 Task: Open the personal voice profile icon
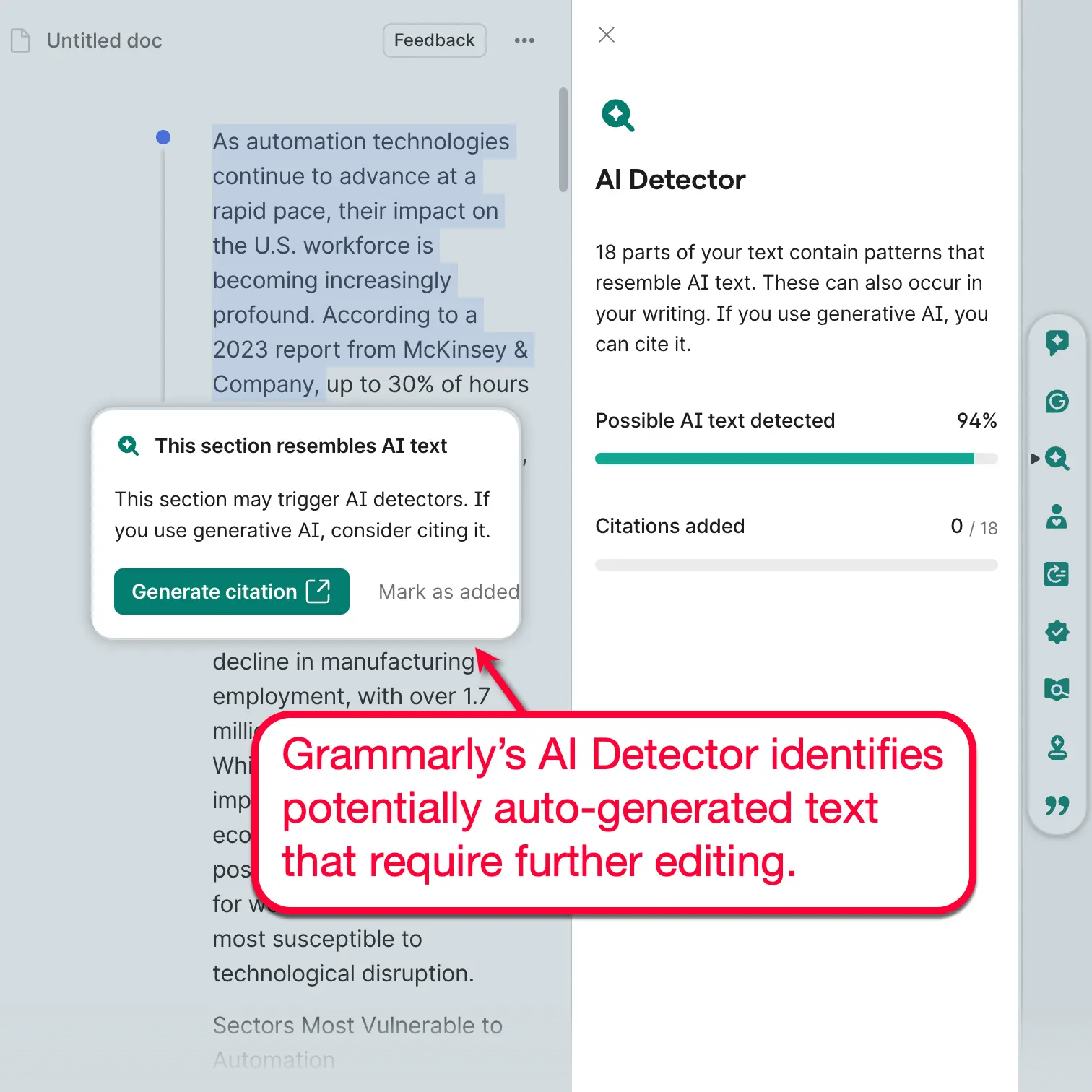tap(1057, 518)
